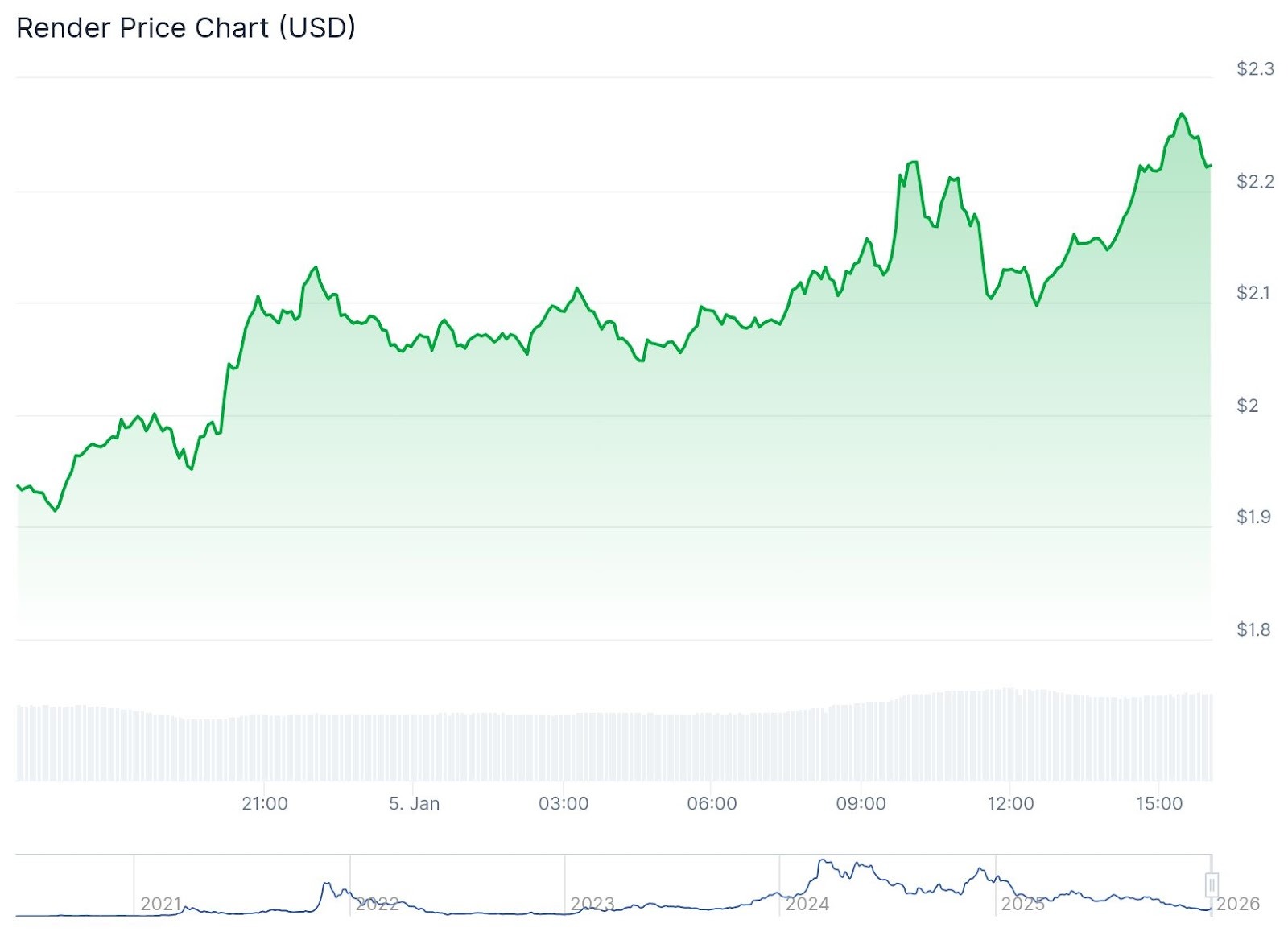This screenshot has width=1288, height=940.
Task: Click the 5. Jan date axis label
Action: pos(414,803)
